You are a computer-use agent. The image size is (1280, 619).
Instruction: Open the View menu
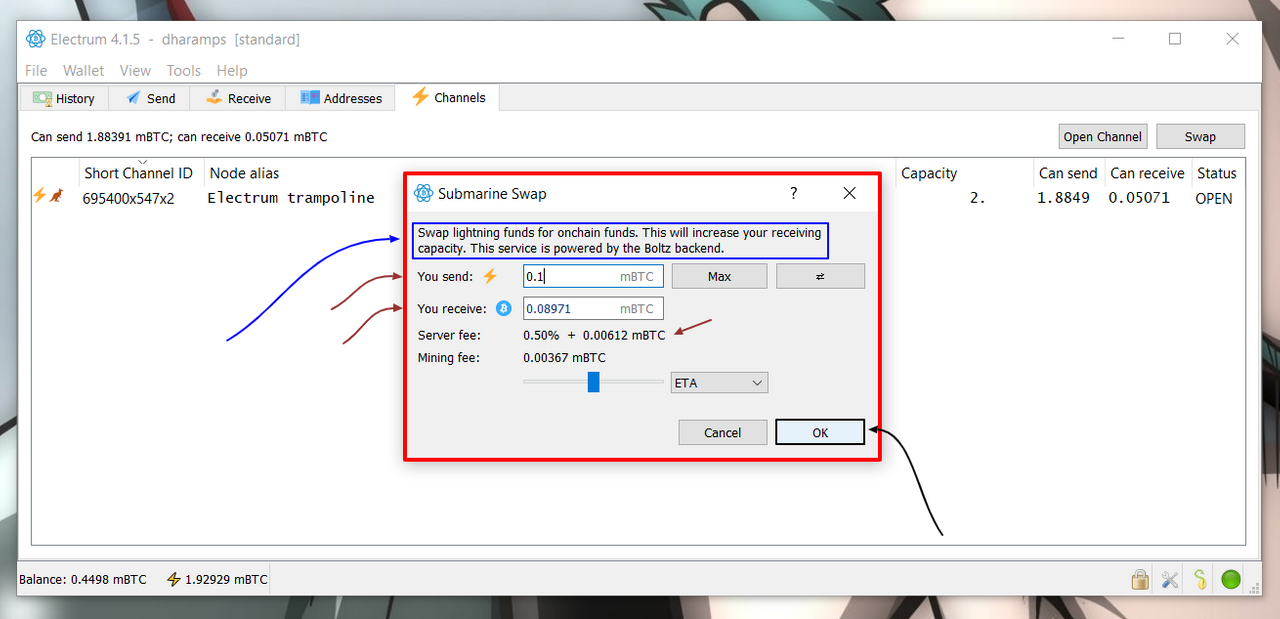(135, 70)
